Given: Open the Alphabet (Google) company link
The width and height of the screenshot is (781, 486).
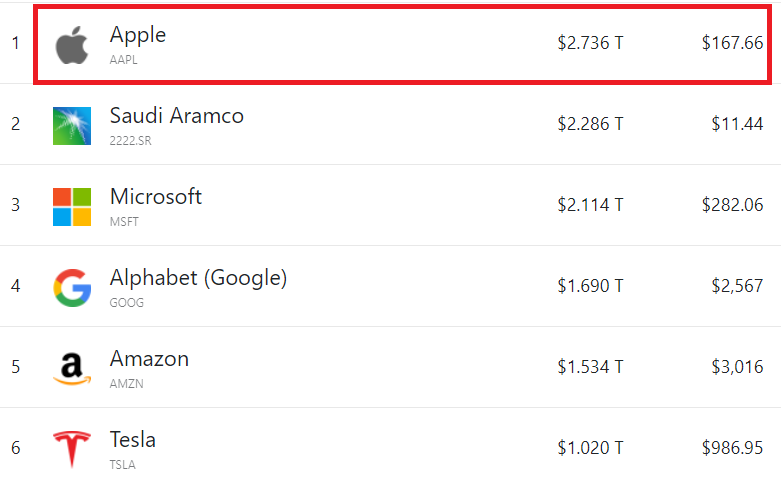Looking at the screenshot, I should click(x=198, y=277).
